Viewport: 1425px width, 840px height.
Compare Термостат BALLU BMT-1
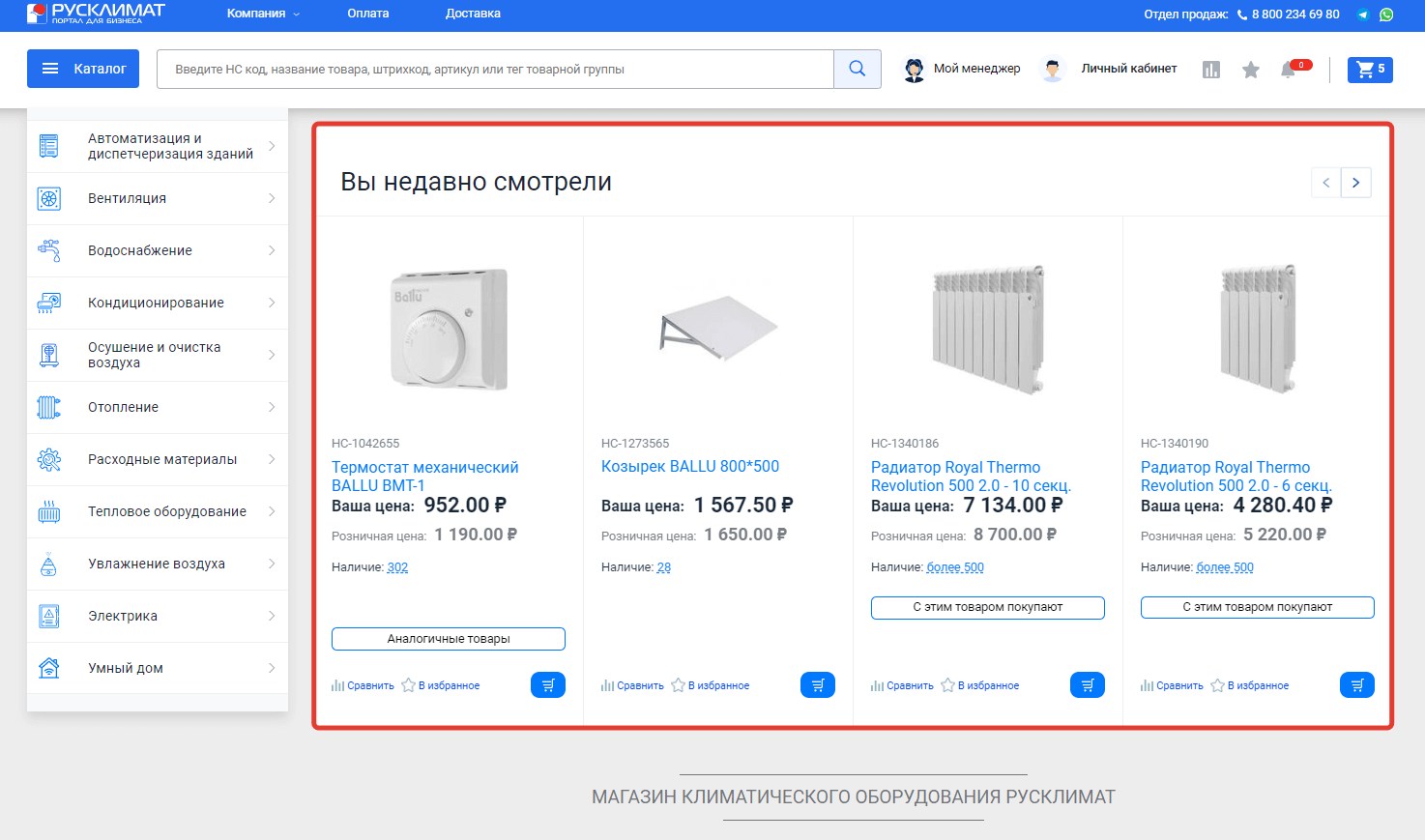(363, 685)
